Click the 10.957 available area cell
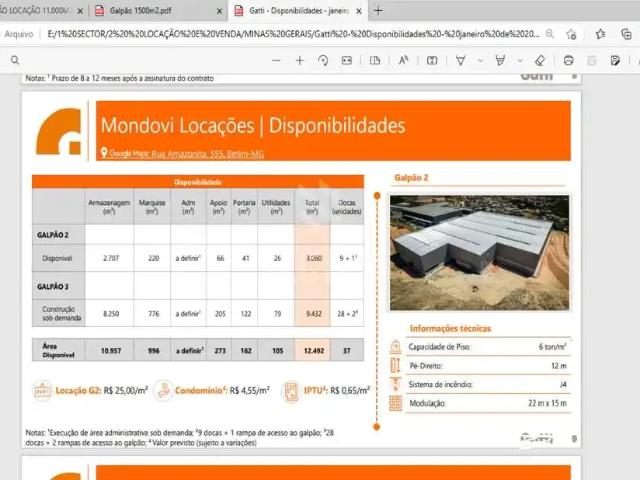This screenshot has height=480, width=640. point(111,351)
